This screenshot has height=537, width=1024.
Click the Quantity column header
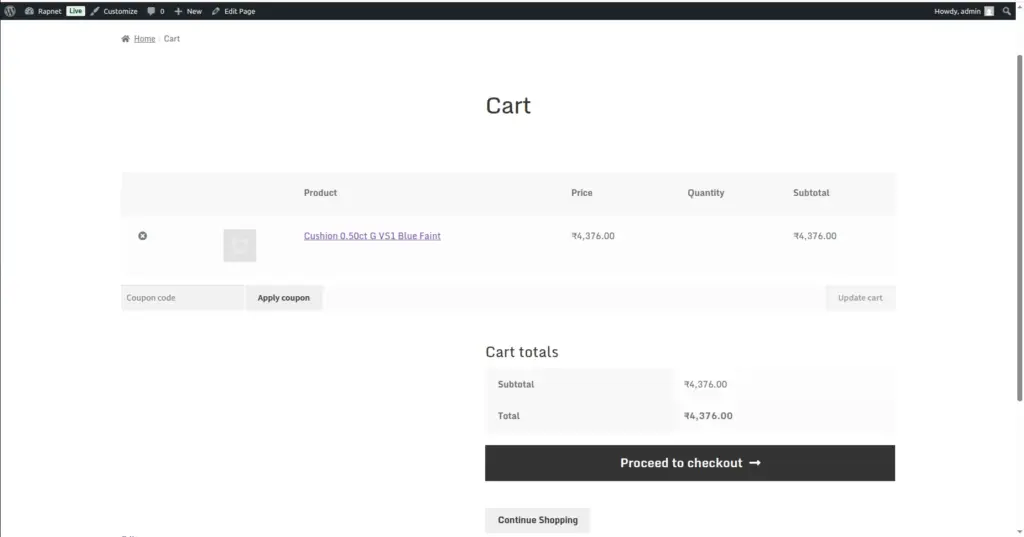coord(705,193)
